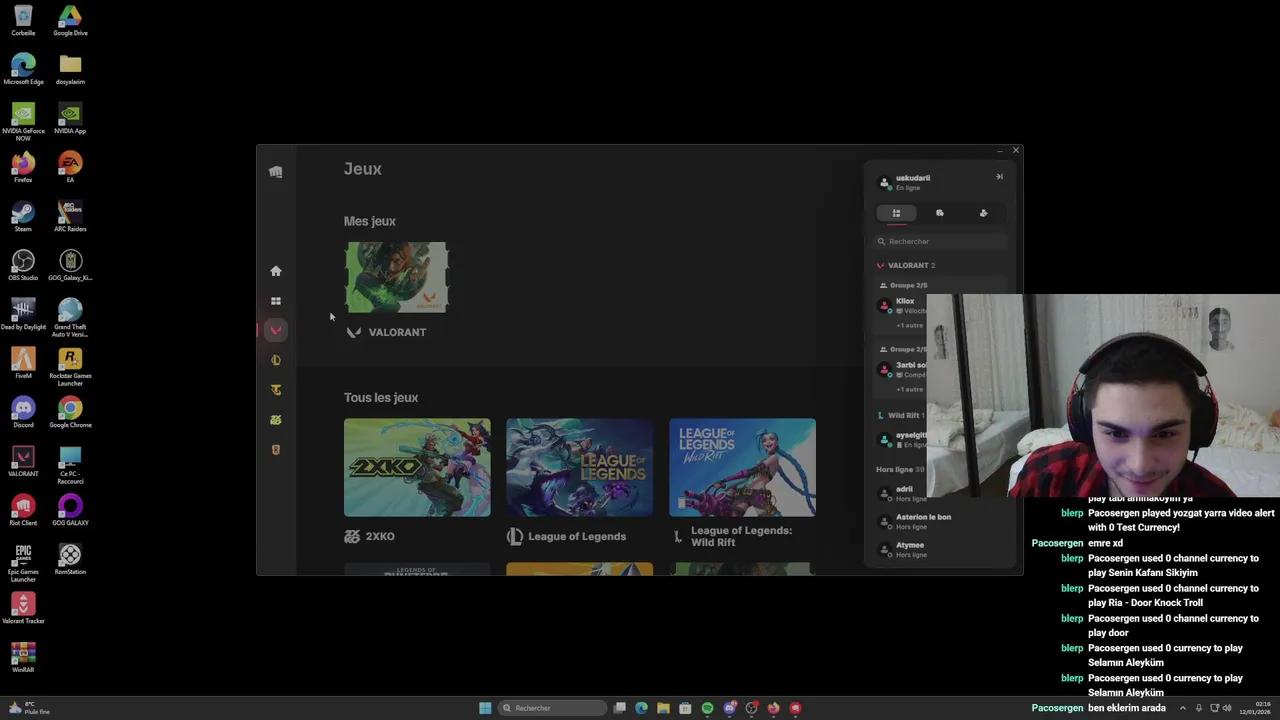The width and height of the screenshot is (1280, 720).
Task: Switch to the chat messages tab
Action: [940, 213]
